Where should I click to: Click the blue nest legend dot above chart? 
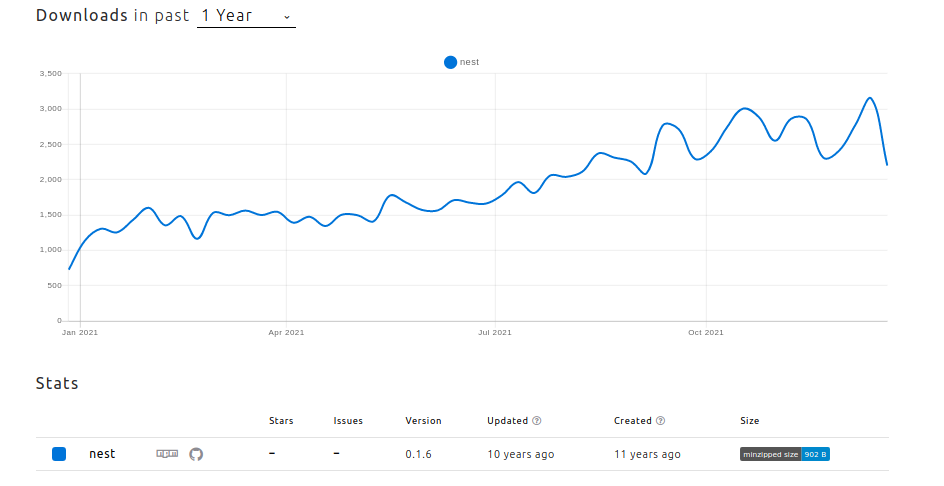[x=450, y=62]
